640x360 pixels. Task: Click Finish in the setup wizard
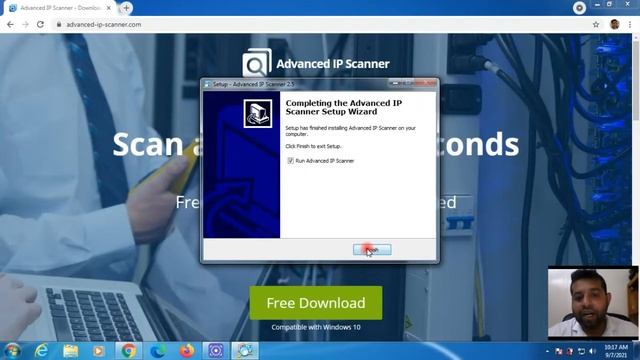[x=372, y=249]
